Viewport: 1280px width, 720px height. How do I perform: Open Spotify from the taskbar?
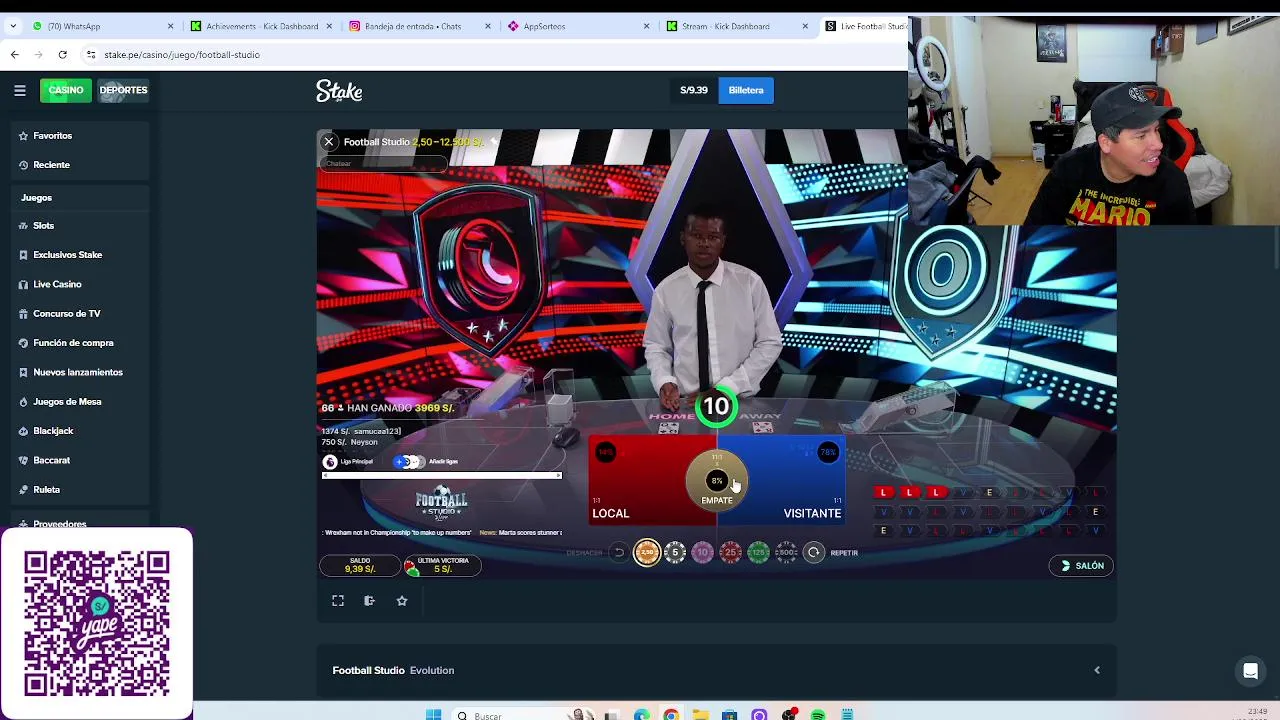(818, 715)
